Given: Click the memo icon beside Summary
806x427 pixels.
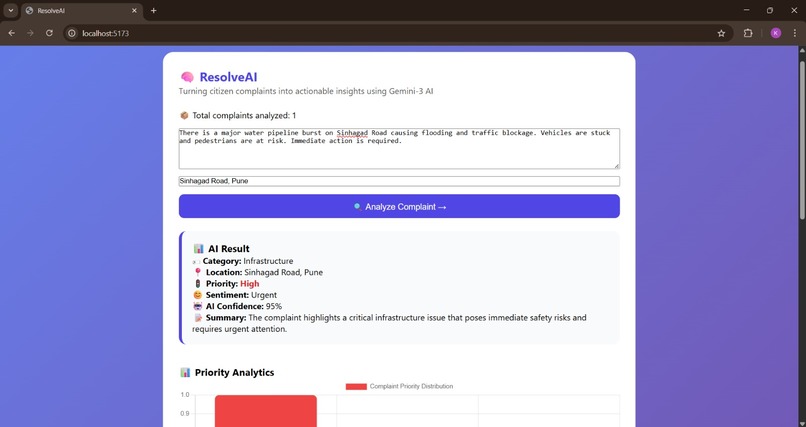Looking at the screenshot, I should 198,318.
